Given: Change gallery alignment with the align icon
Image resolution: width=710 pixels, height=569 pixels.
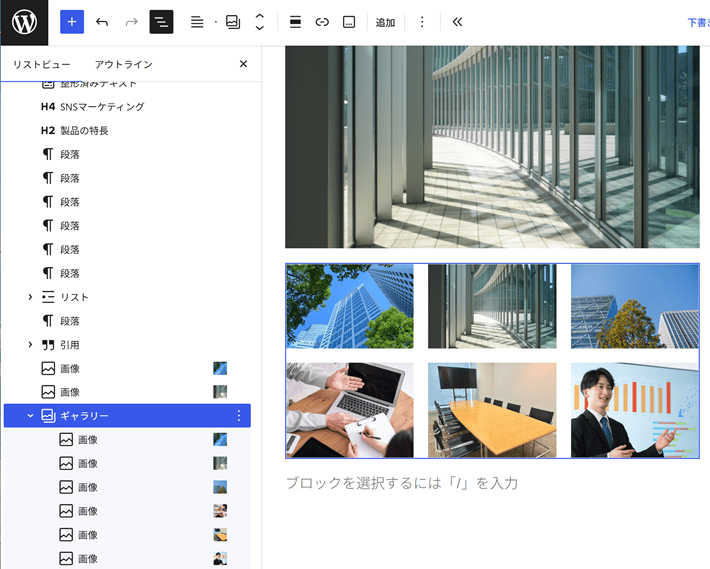Looking at the screenshot, I should 295,22.
